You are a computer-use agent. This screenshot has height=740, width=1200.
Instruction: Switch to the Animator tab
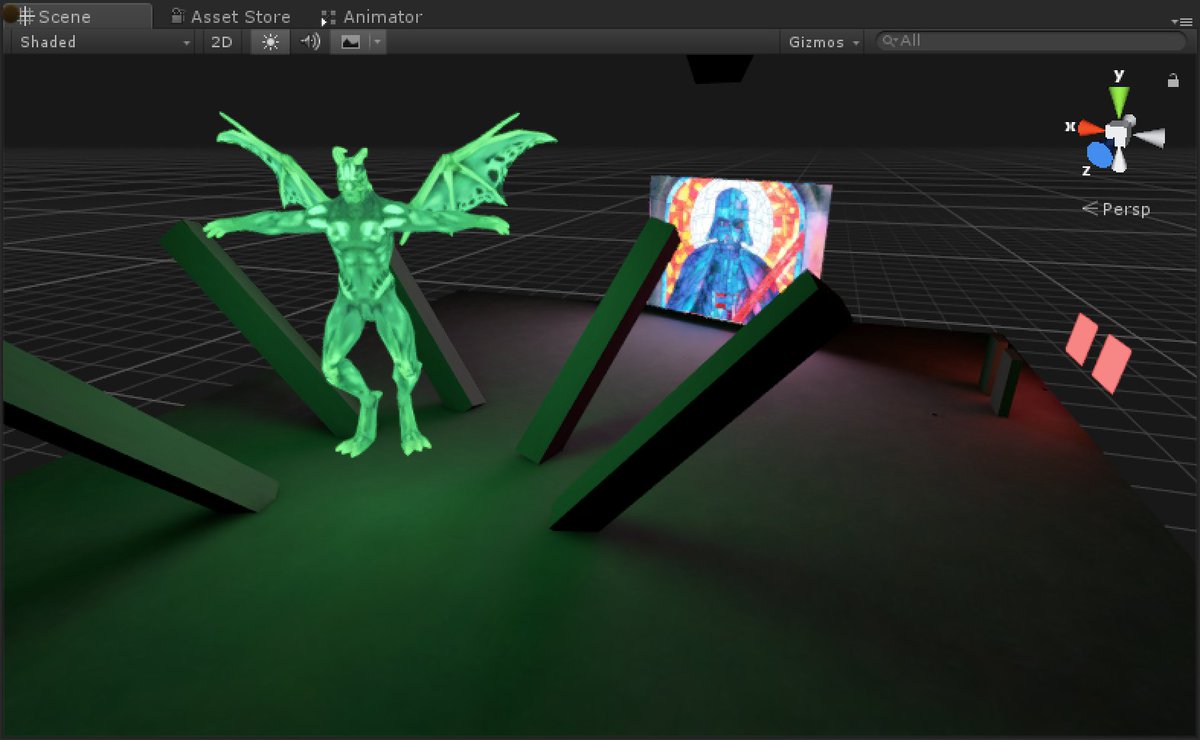point(372,16)
